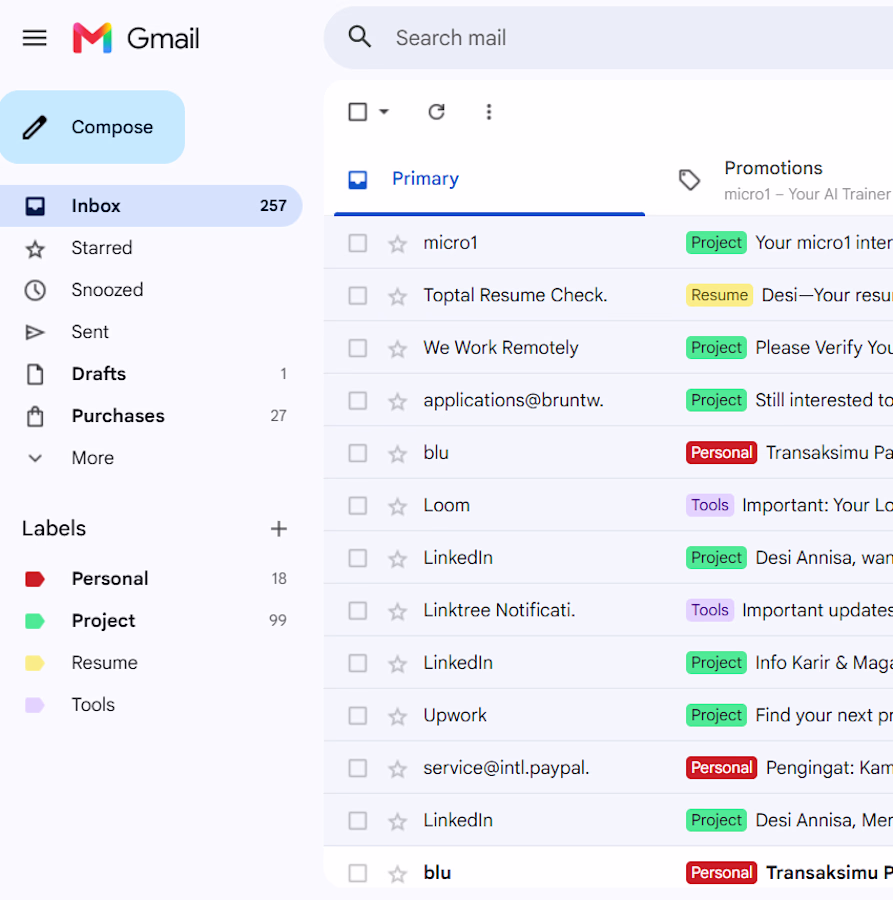Star the Upwork email

[397, 716]
